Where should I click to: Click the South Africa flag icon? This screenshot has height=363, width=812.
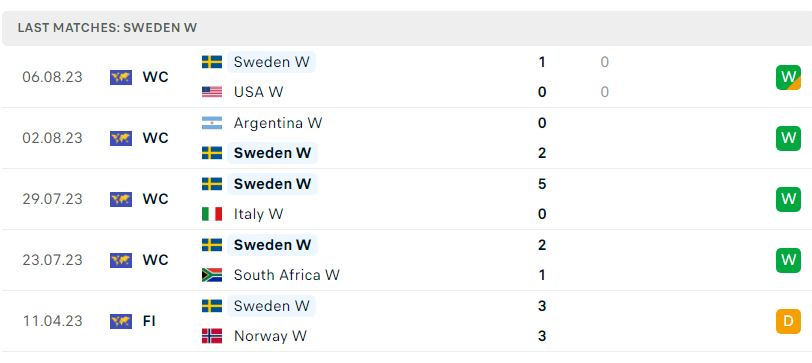coord(212,275)
